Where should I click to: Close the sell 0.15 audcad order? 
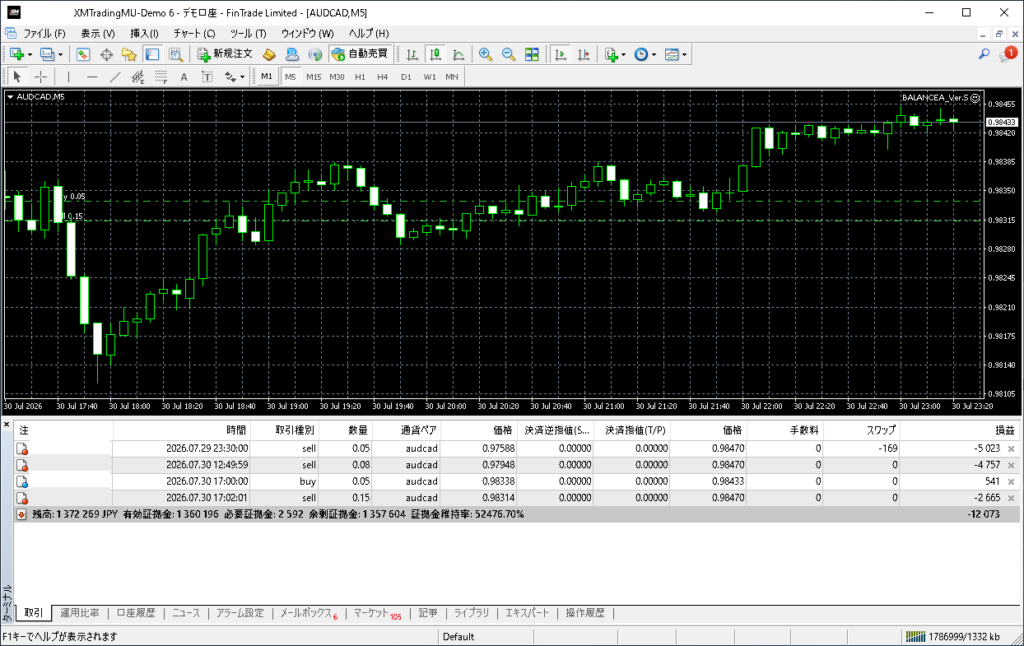(1011, 498)
